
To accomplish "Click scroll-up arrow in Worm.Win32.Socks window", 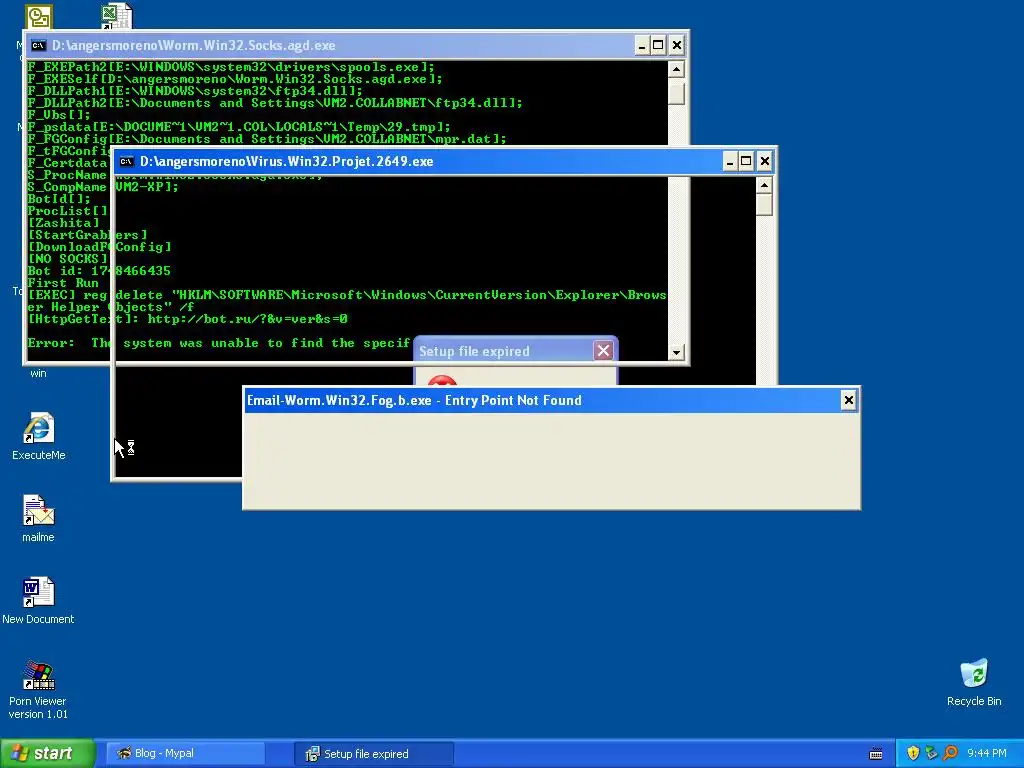I will [677, 69].
